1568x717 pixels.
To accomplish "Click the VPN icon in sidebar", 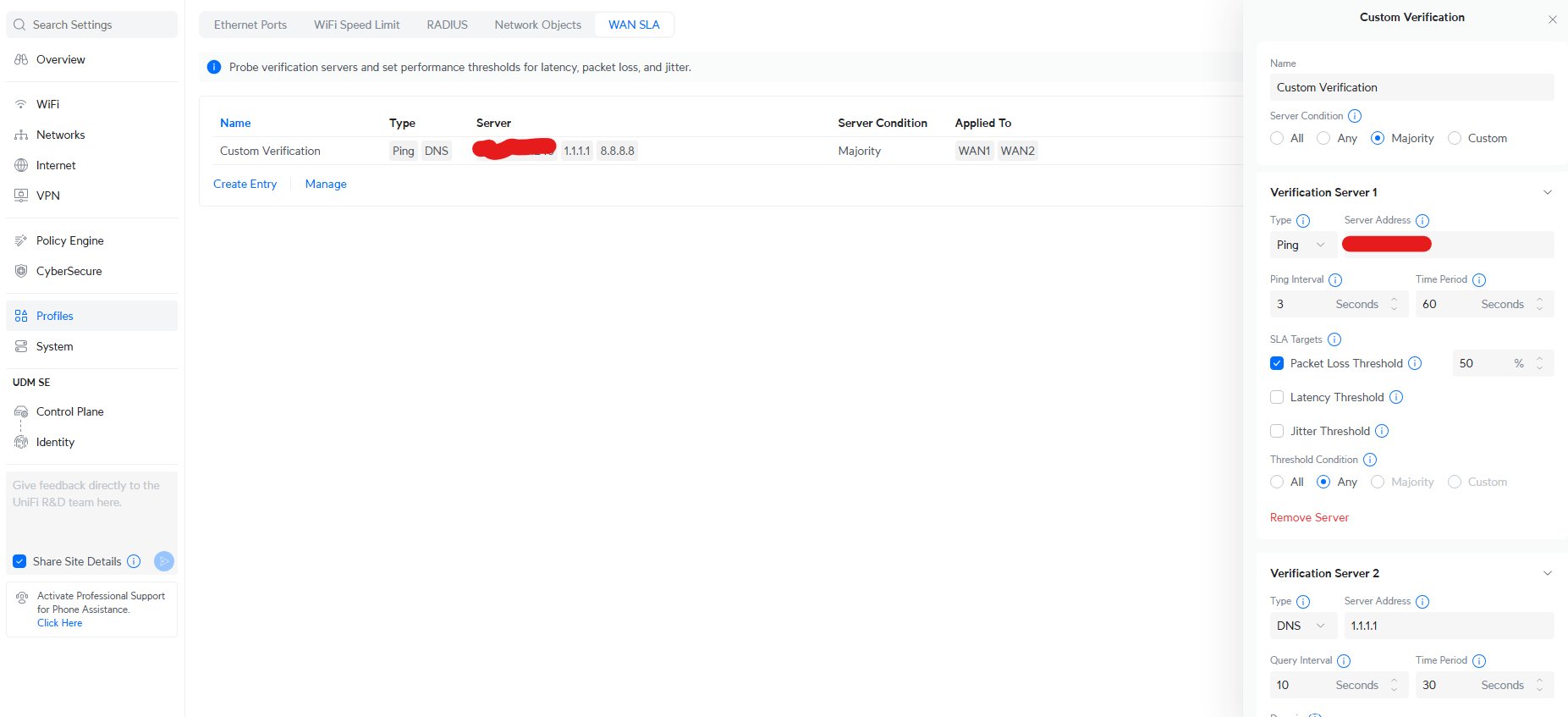I will (21, 196).
